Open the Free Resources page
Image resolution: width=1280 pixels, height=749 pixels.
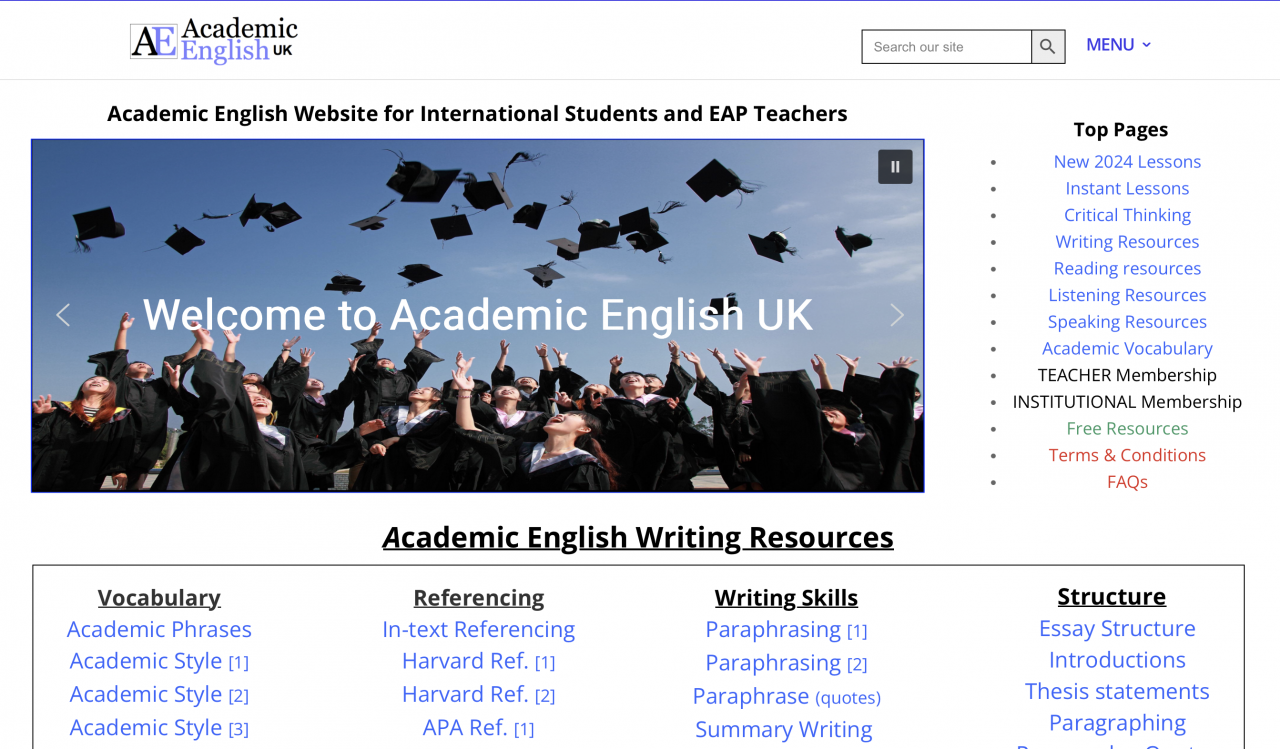click(1127, 428)
